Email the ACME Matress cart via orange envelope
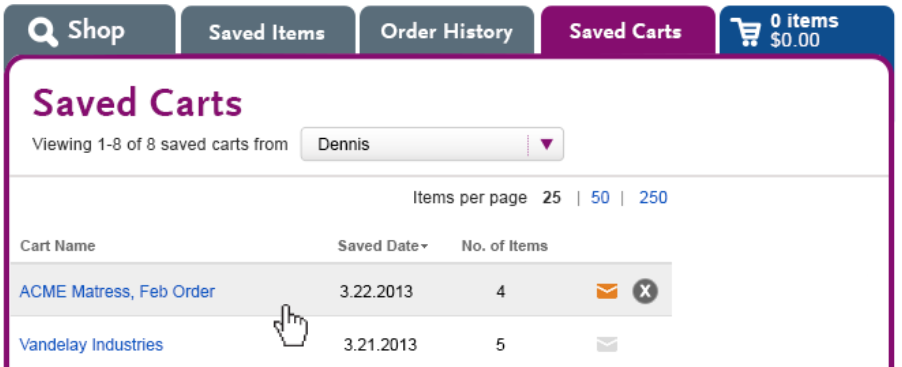This screenshot has width=902, height=367. pos(607,292)
